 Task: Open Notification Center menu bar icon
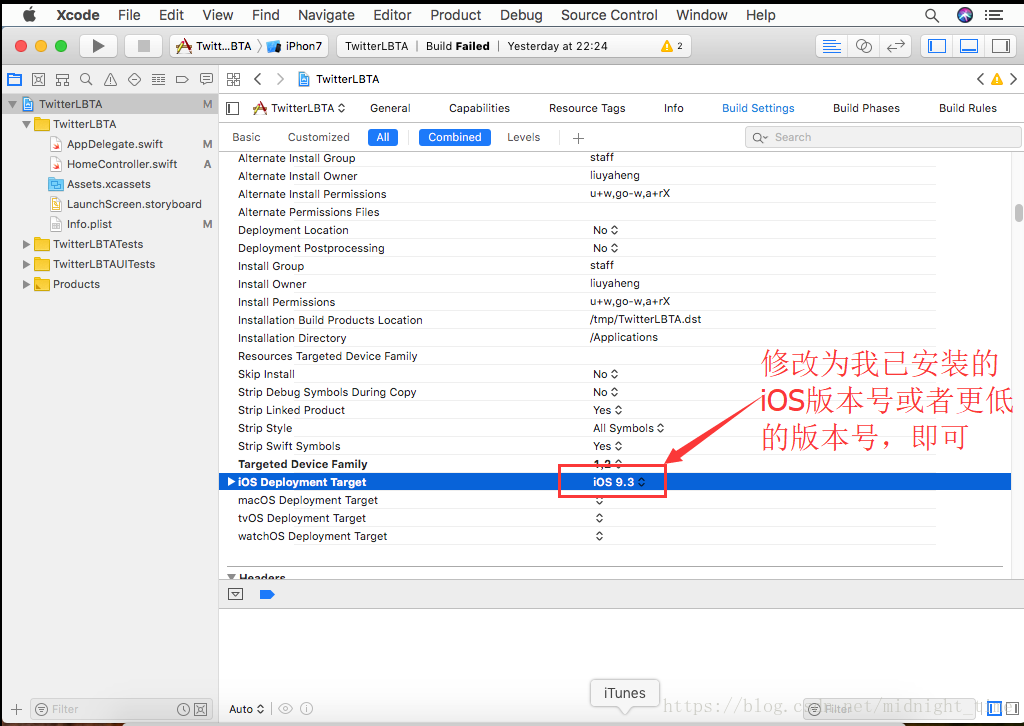pyautogui.click(x=994, y=15)
